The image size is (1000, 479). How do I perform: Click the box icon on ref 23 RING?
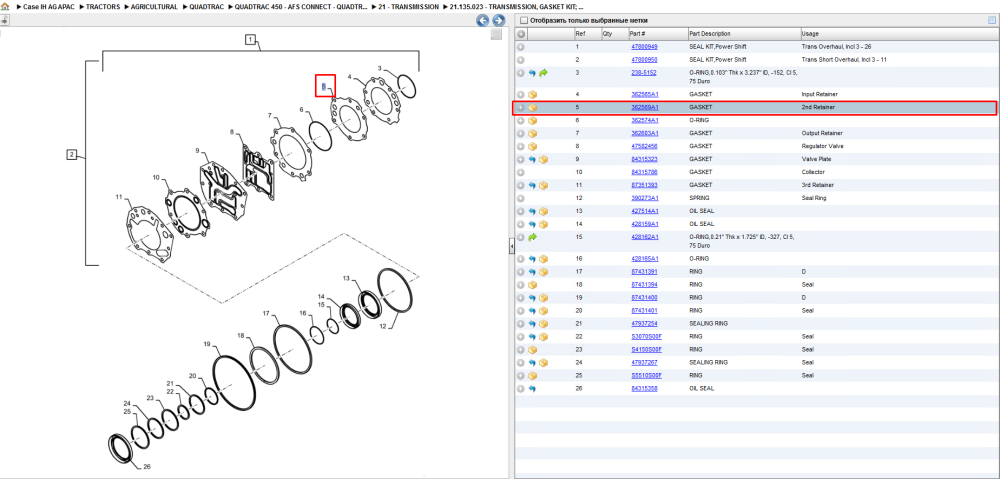point(533,350)
